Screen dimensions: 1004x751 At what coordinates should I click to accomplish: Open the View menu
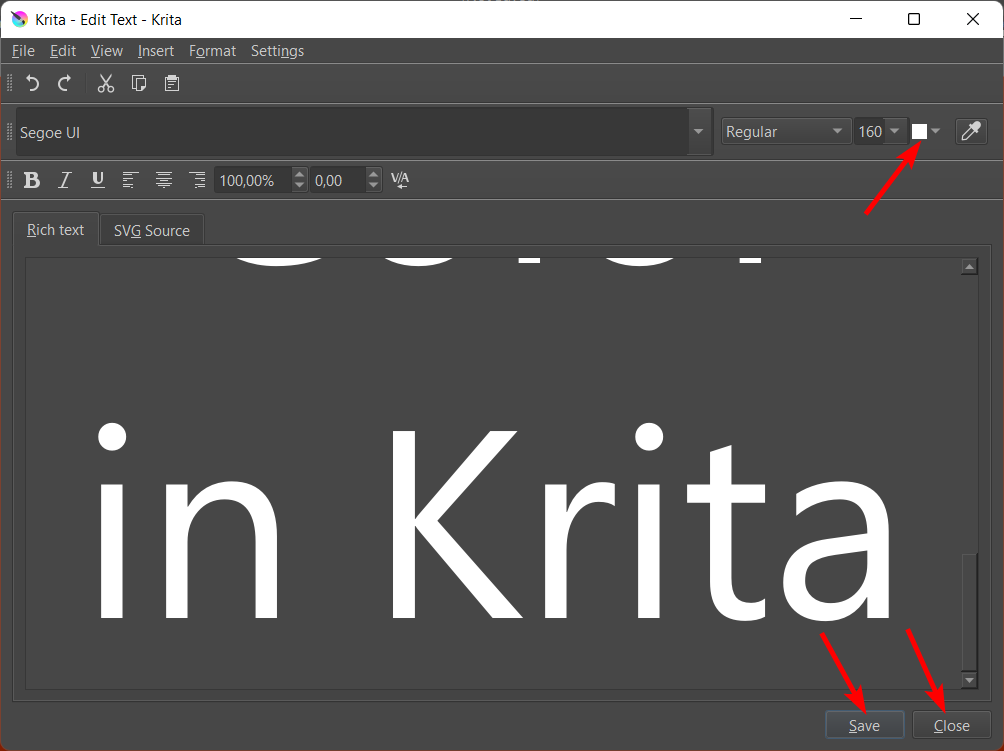106,51
